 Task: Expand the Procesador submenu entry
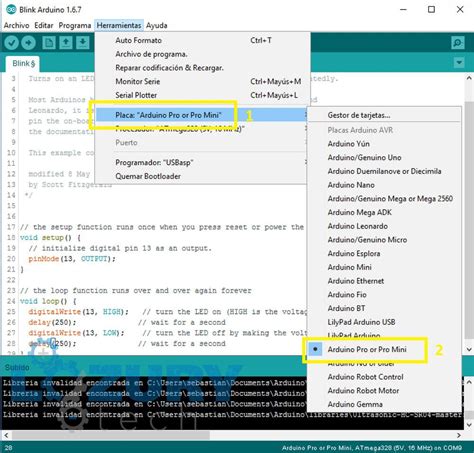coord(202,129)
